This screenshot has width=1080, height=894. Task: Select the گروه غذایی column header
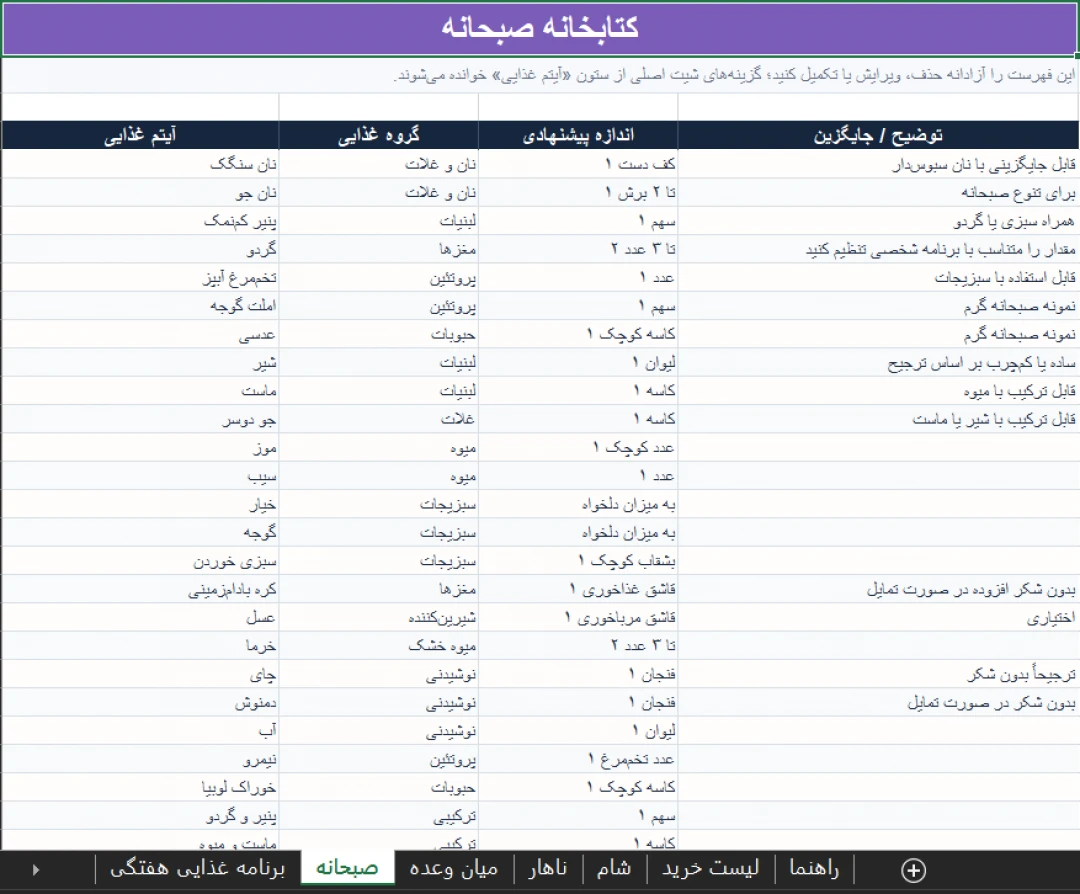point(379,135)
